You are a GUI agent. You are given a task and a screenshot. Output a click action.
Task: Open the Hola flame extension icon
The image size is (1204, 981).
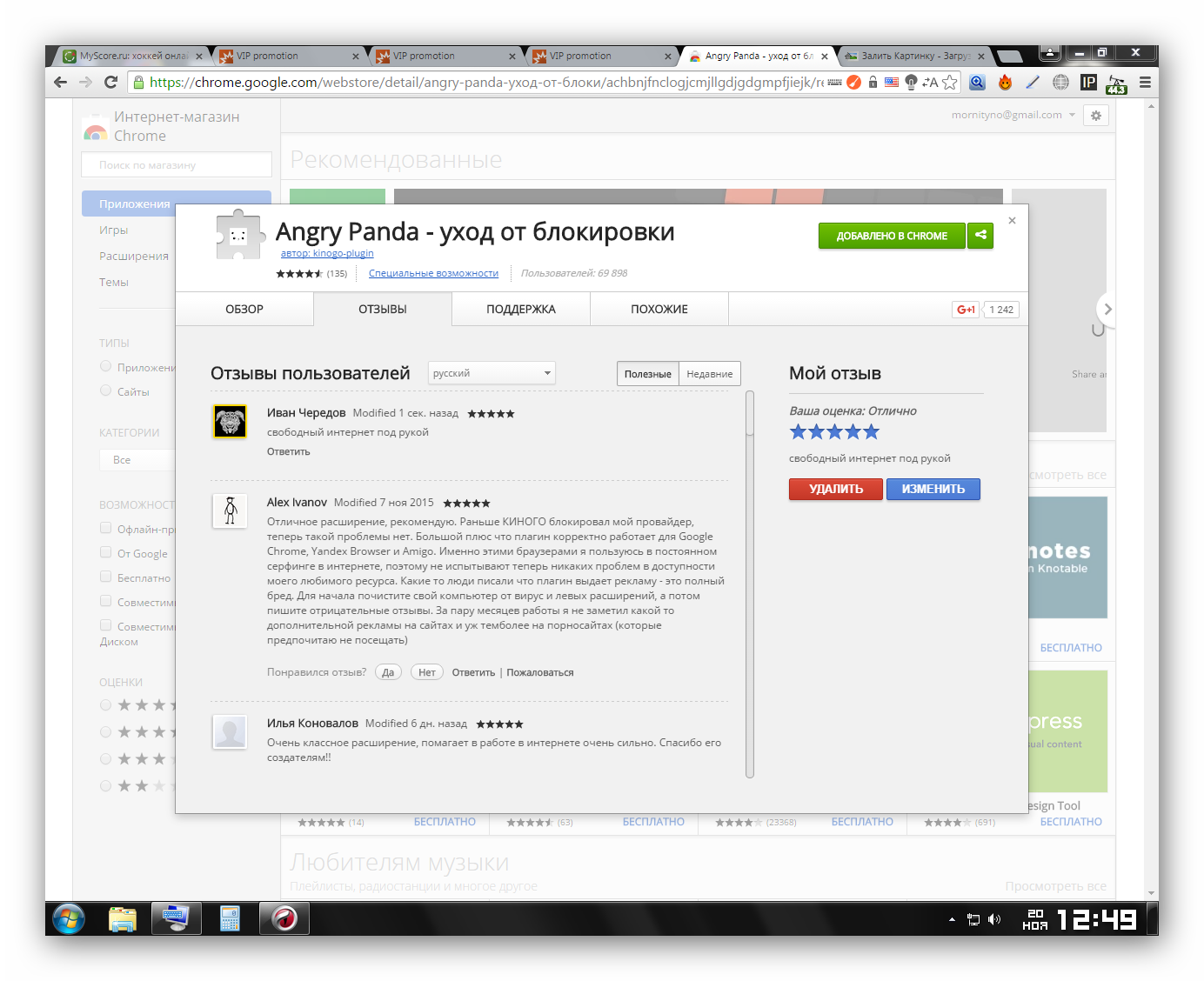pos(1005,82)
